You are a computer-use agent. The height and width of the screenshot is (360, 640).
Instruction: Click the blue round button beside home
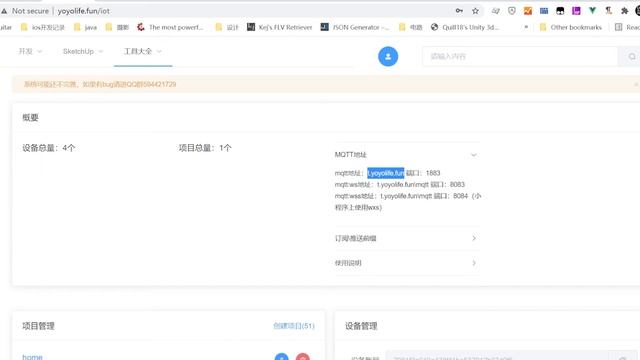pos(282,357)
